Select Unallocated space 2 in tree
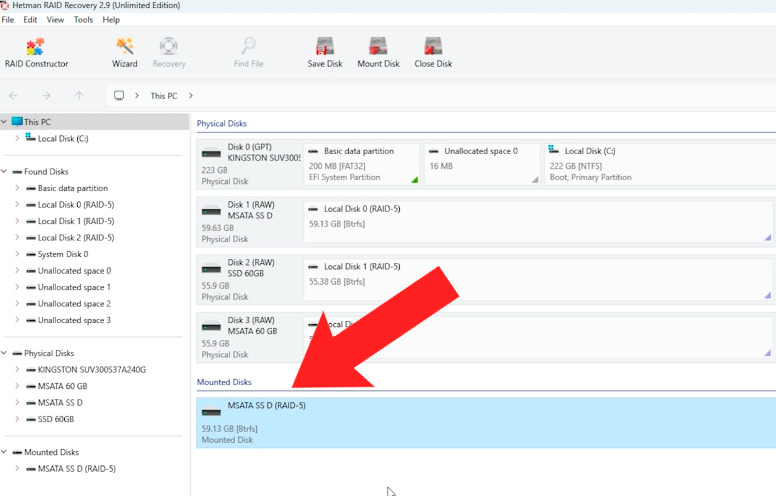776x496 pixels. pos(74,303)
